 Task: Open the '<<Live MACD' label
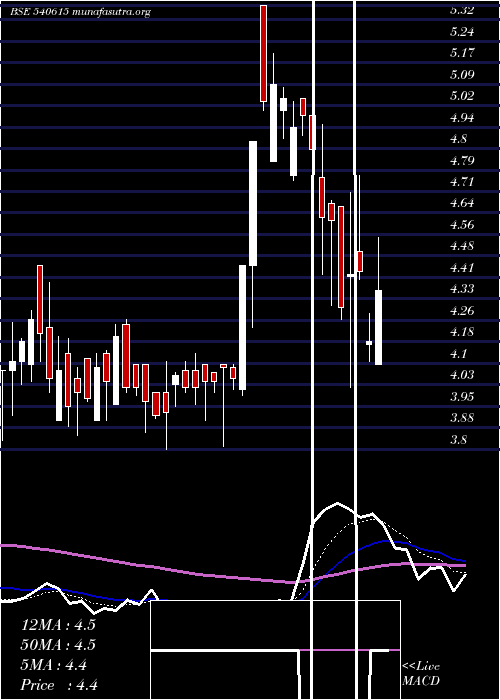click(x=421, y=673)
